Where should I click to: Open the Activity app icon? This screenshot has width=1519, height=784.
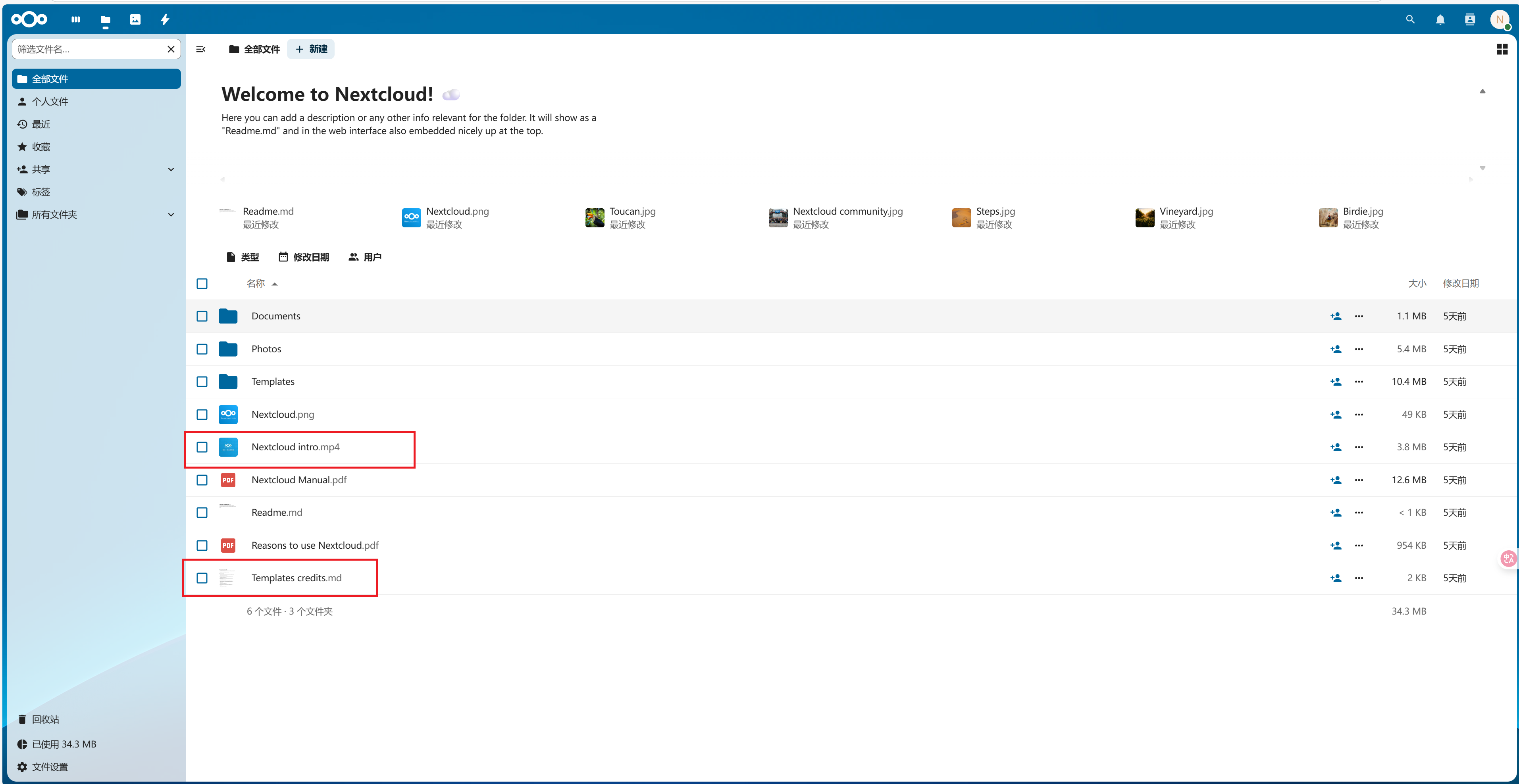(x=165, y=19)
